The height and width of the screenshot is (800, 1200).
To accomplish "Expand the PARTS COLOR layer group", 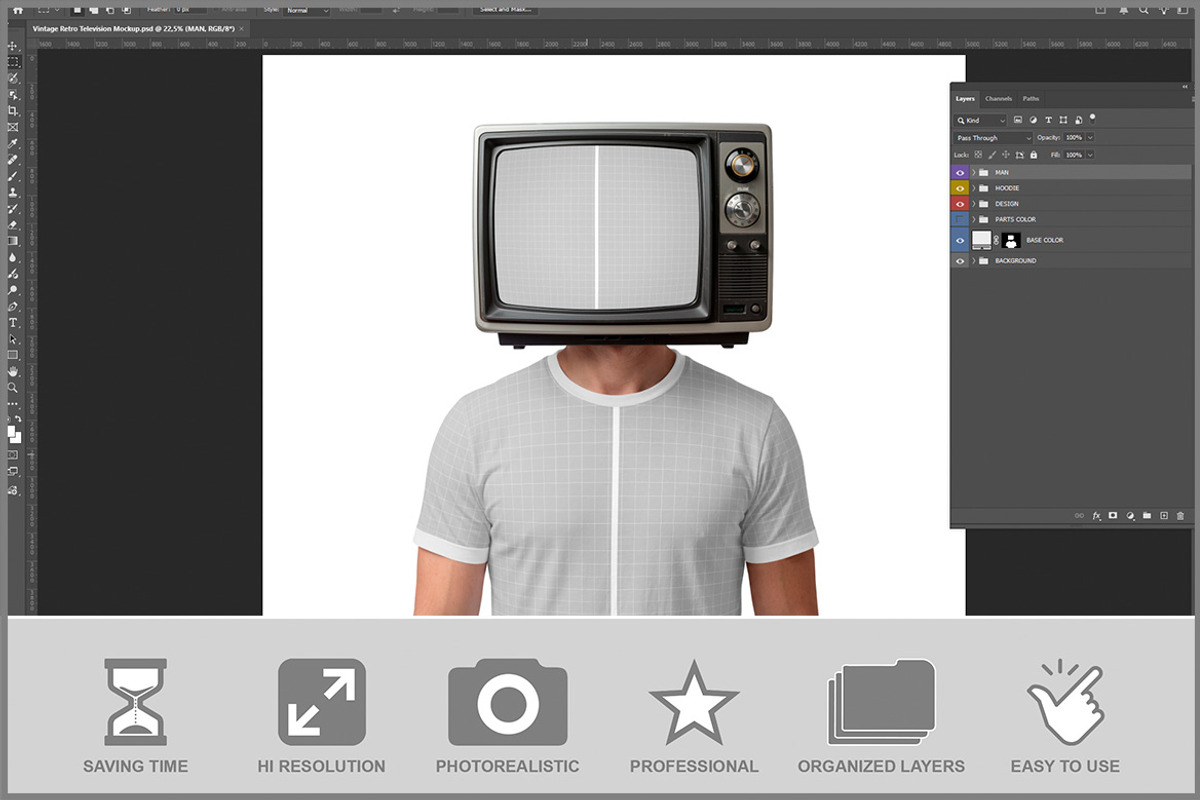I will 974,219.
